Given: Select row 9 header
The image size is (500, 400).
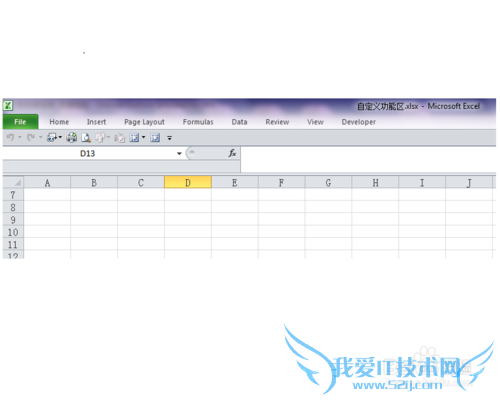Looking at the screenshot, I should (13, 219).
